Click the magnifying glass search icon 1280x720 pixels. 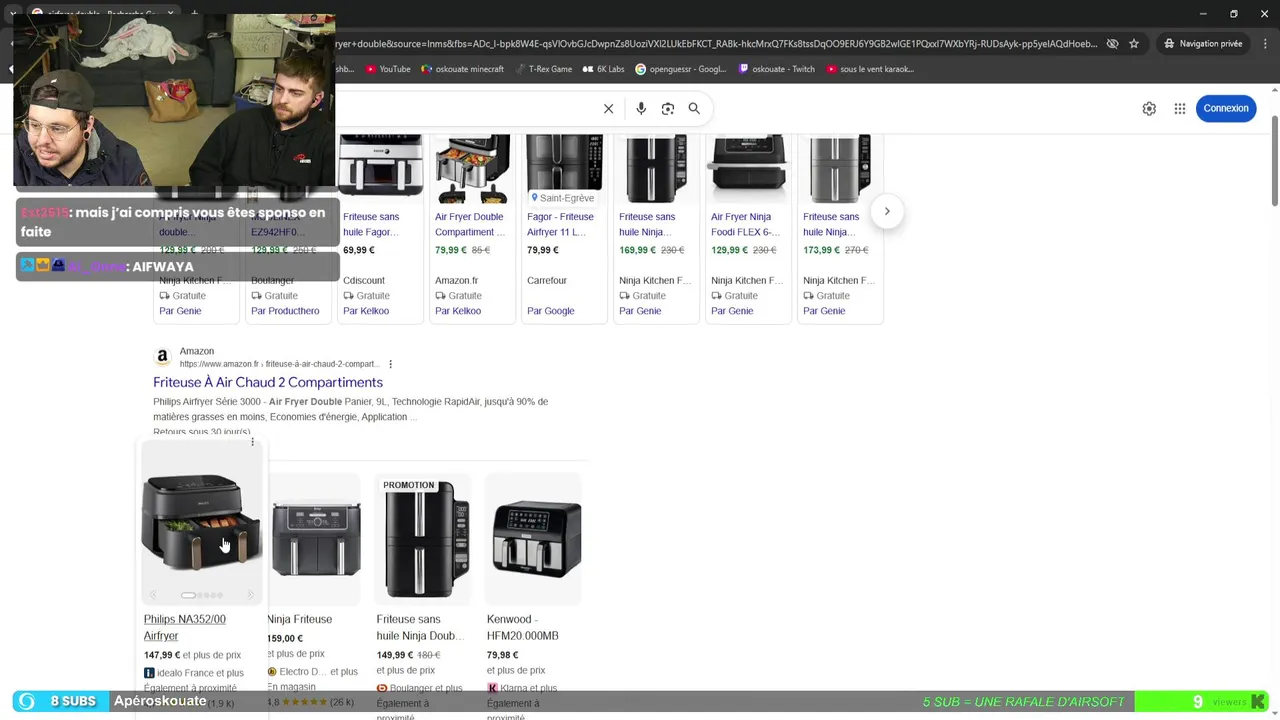694,109
